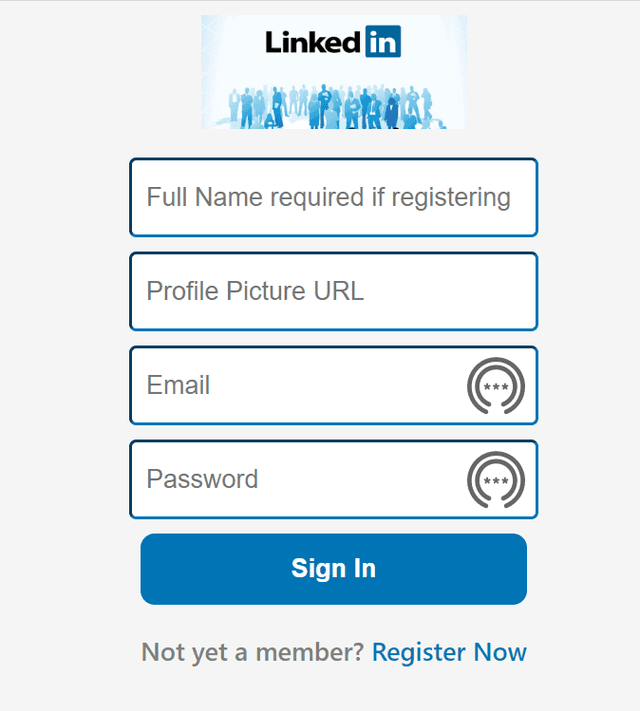Click the "Profile Picture URL" placeholder text
This screenshot has height=711, width=640.
point(255,291)
